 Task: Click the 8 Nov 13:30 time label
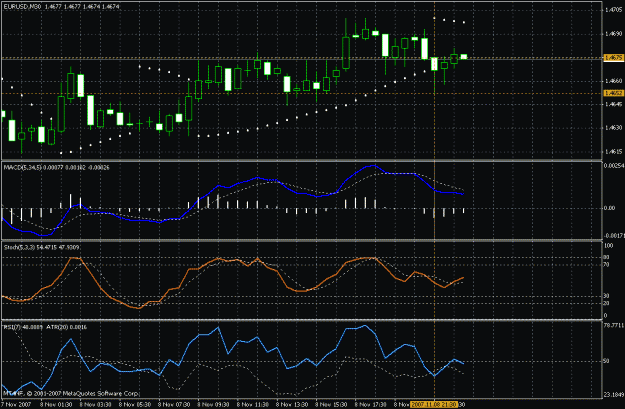click(293, 405)
